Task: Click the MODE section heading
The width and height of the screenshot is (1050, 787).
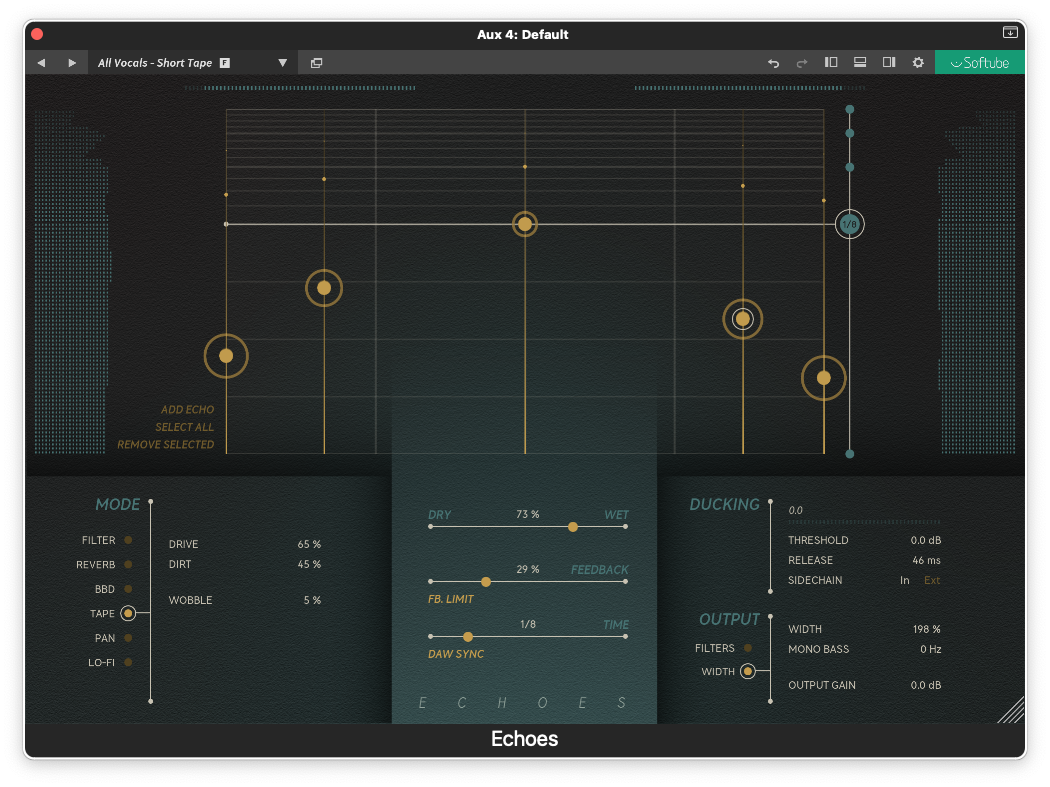Action: click(x=118, y=504)
